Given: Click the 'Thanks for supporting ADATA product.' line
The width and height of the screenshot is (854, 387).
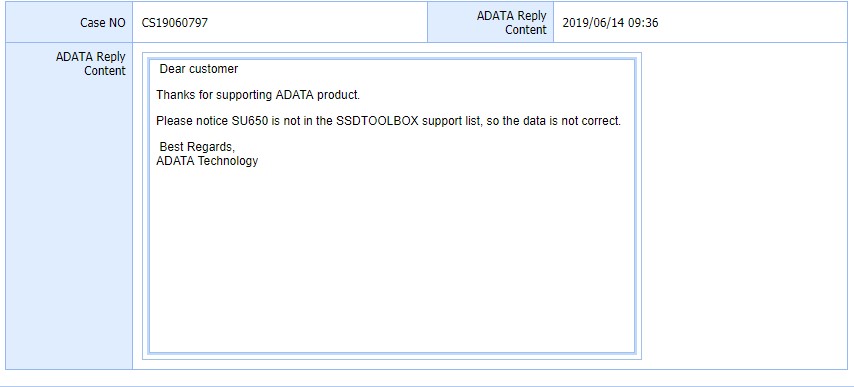Looking at the screenshot, I should click(x=258, y=95).
